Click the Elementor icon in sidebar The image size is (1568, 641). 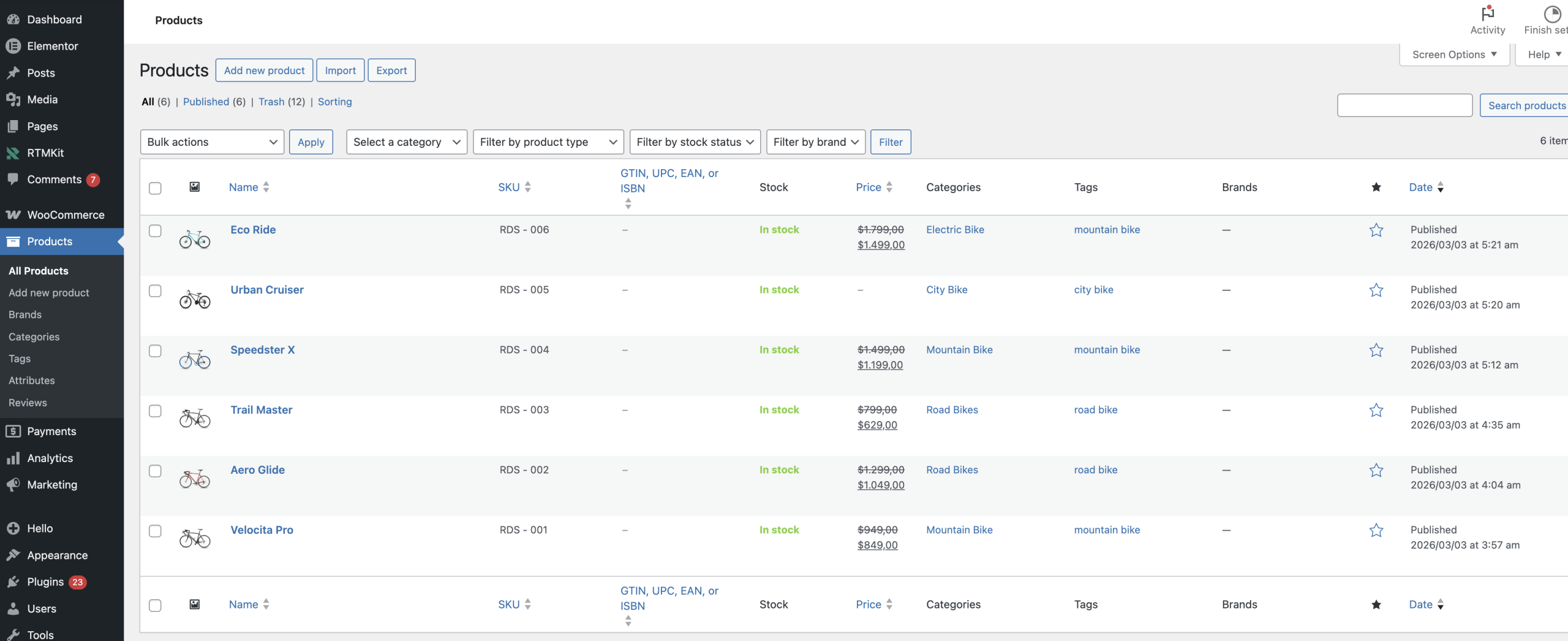13,46
